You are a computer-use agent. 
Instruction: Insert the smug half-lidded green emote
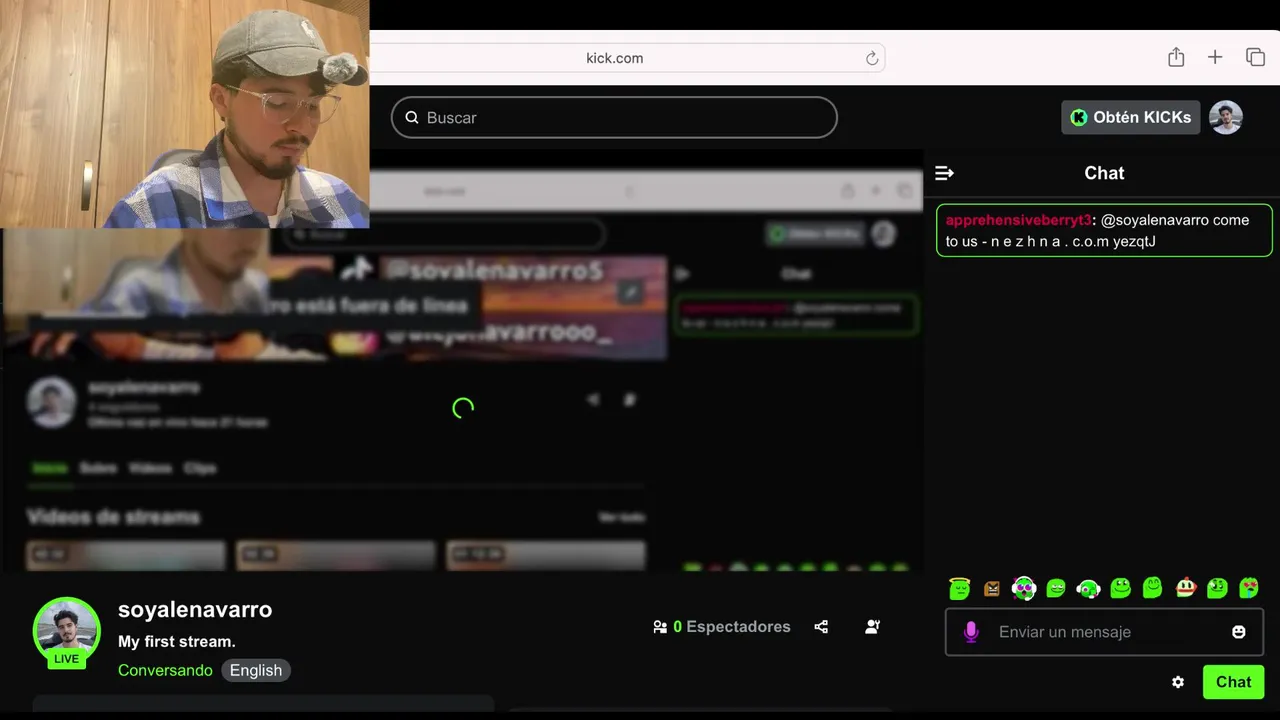pyautogui.click(x=1056, y=588)
